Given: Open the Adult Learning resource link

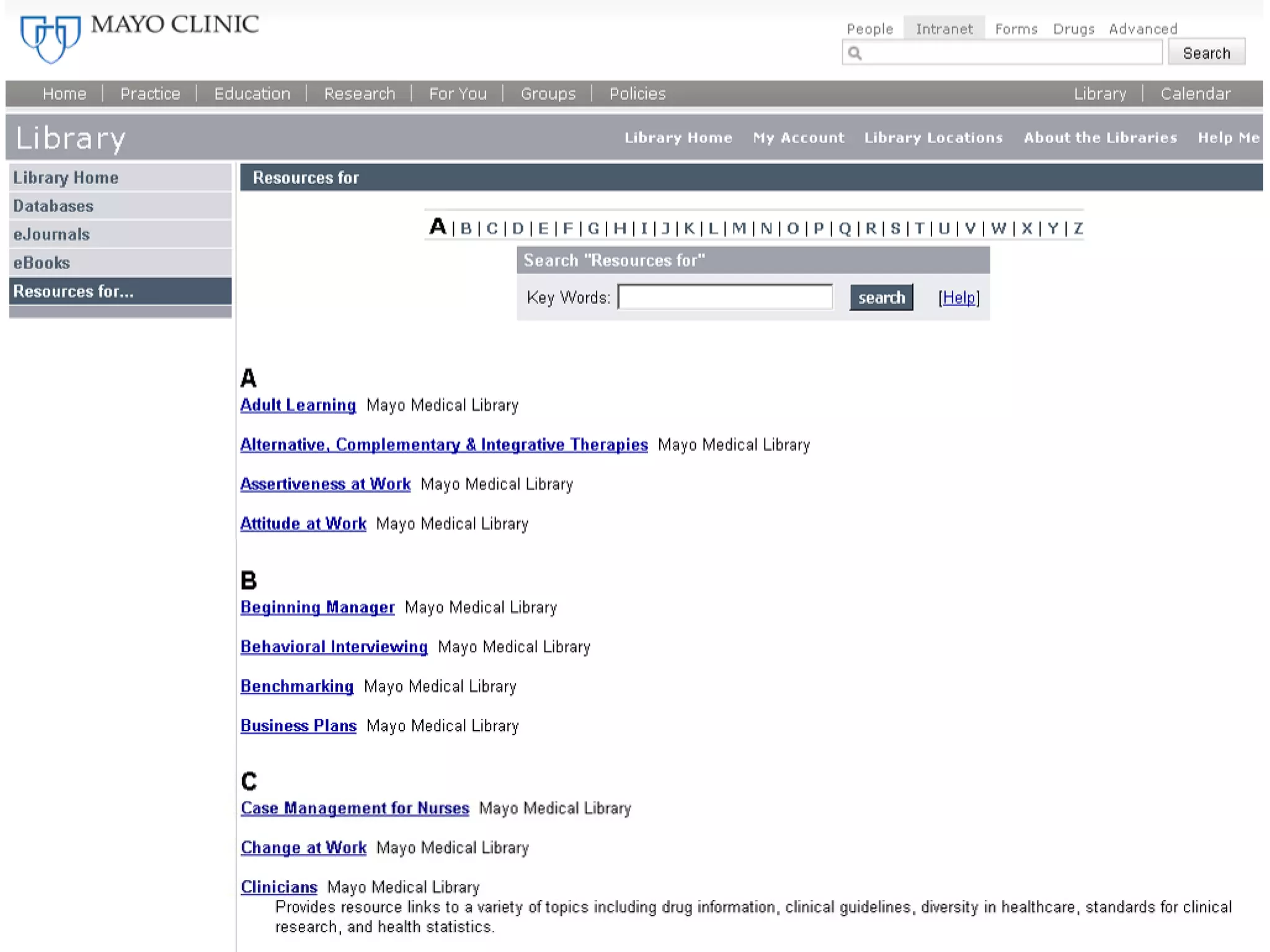Looking at the screenshot, I should point(298,405).
